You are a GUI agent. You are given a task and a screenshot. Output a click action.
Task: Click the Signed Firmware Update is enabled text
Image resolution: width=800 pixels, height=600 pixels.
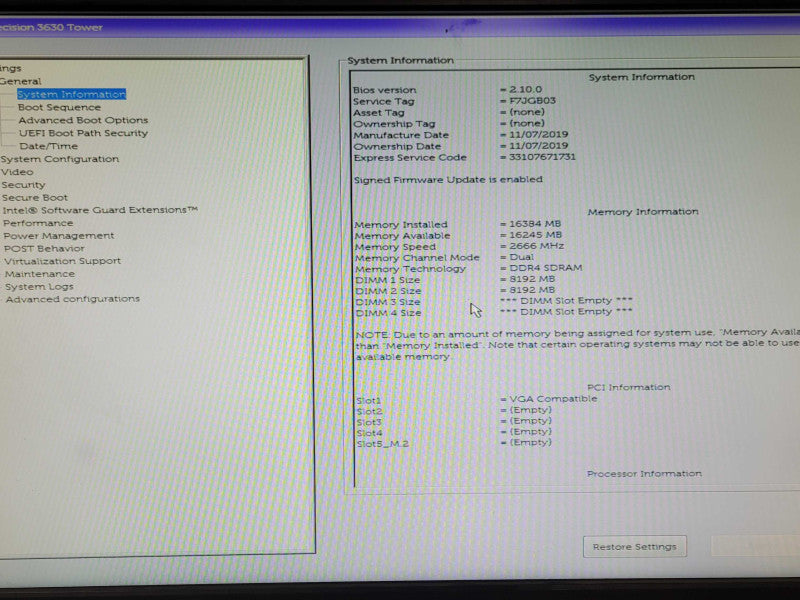[x=448, y=180]
